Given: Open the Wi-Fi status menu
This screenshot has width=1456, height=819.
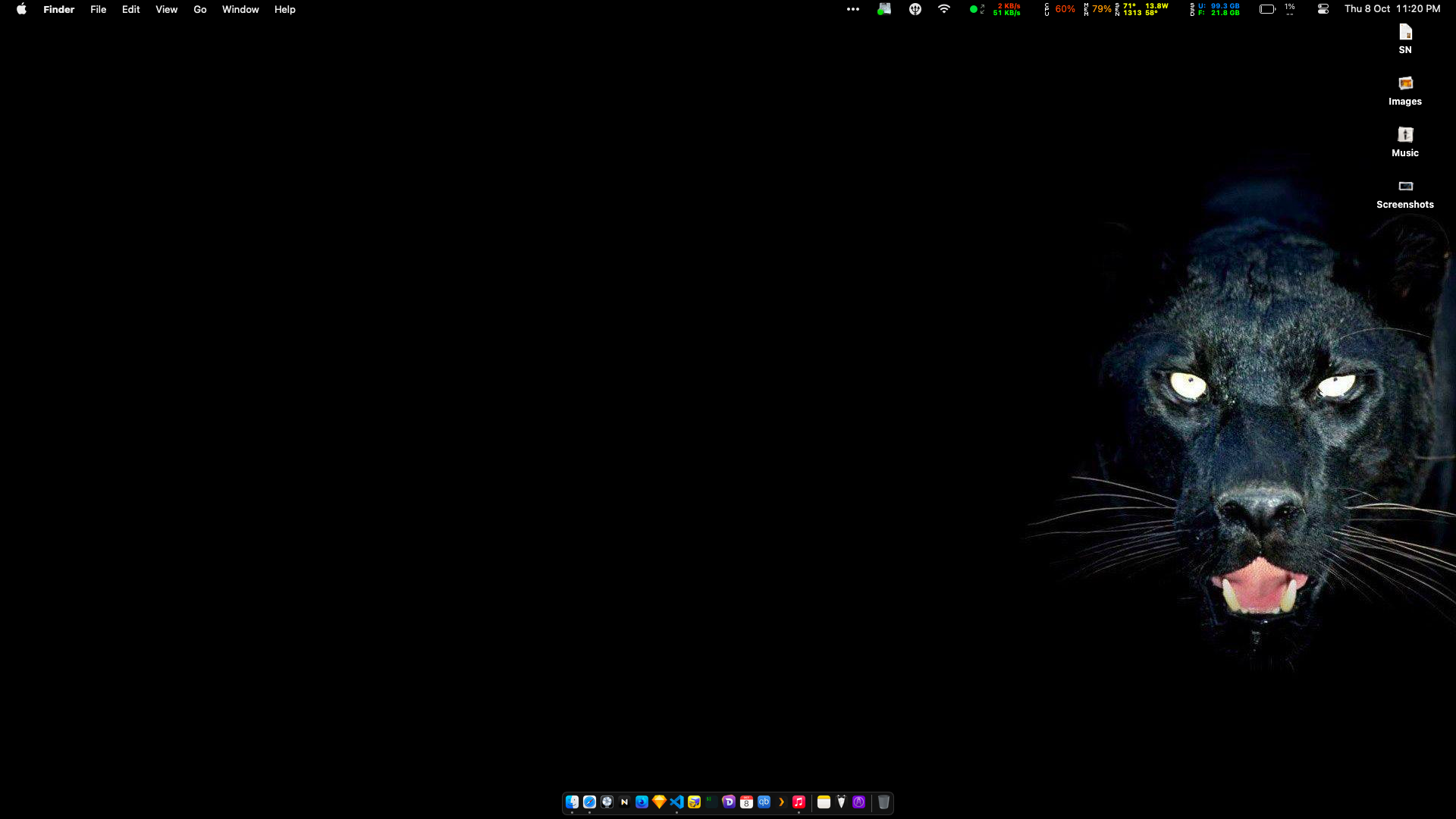Looking at the screenshot, I should [944, 9].
